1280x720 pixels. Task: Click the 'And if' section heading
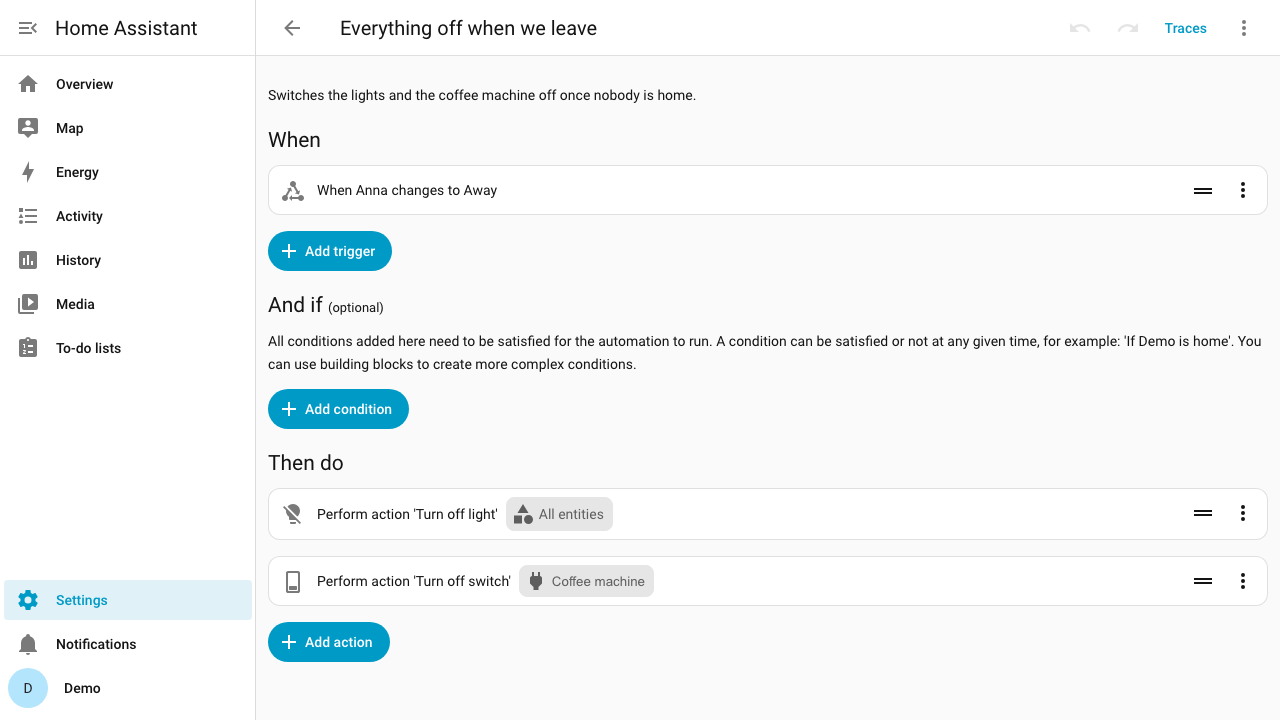(x=295, y=305)
